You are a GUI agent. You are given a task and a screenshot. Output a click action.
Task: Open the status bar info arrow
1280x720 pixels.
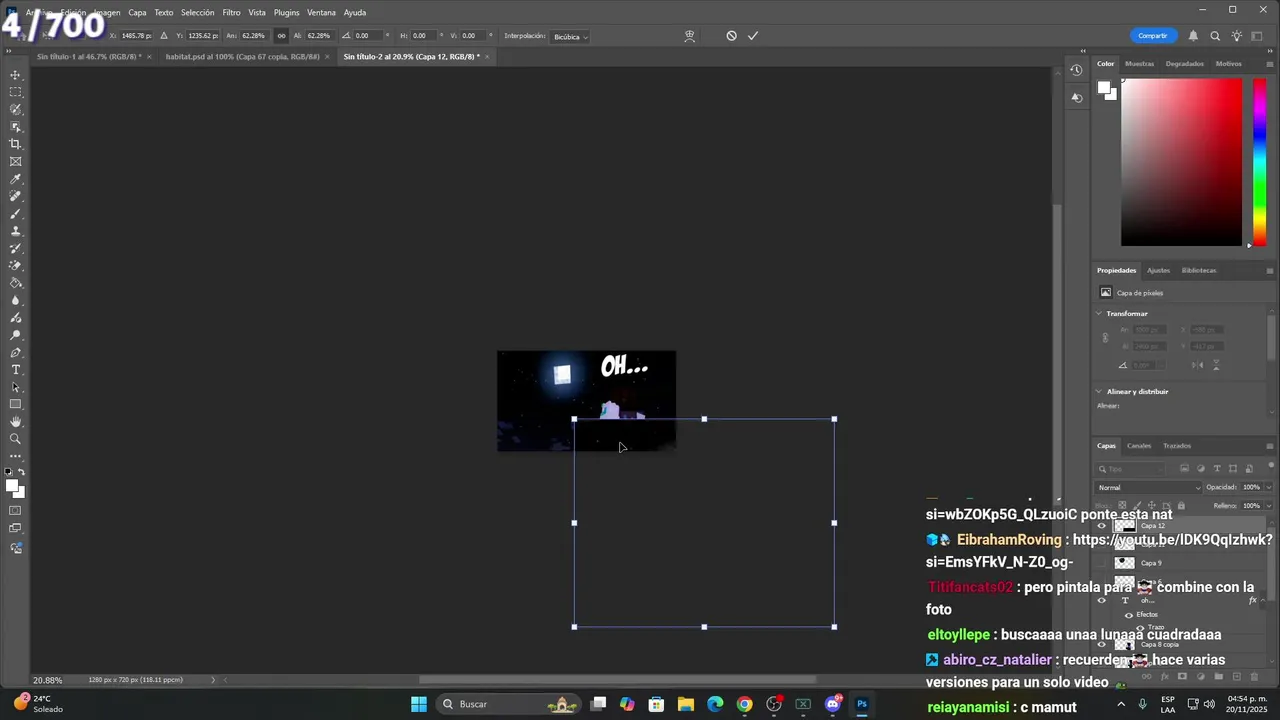point(212,680)
